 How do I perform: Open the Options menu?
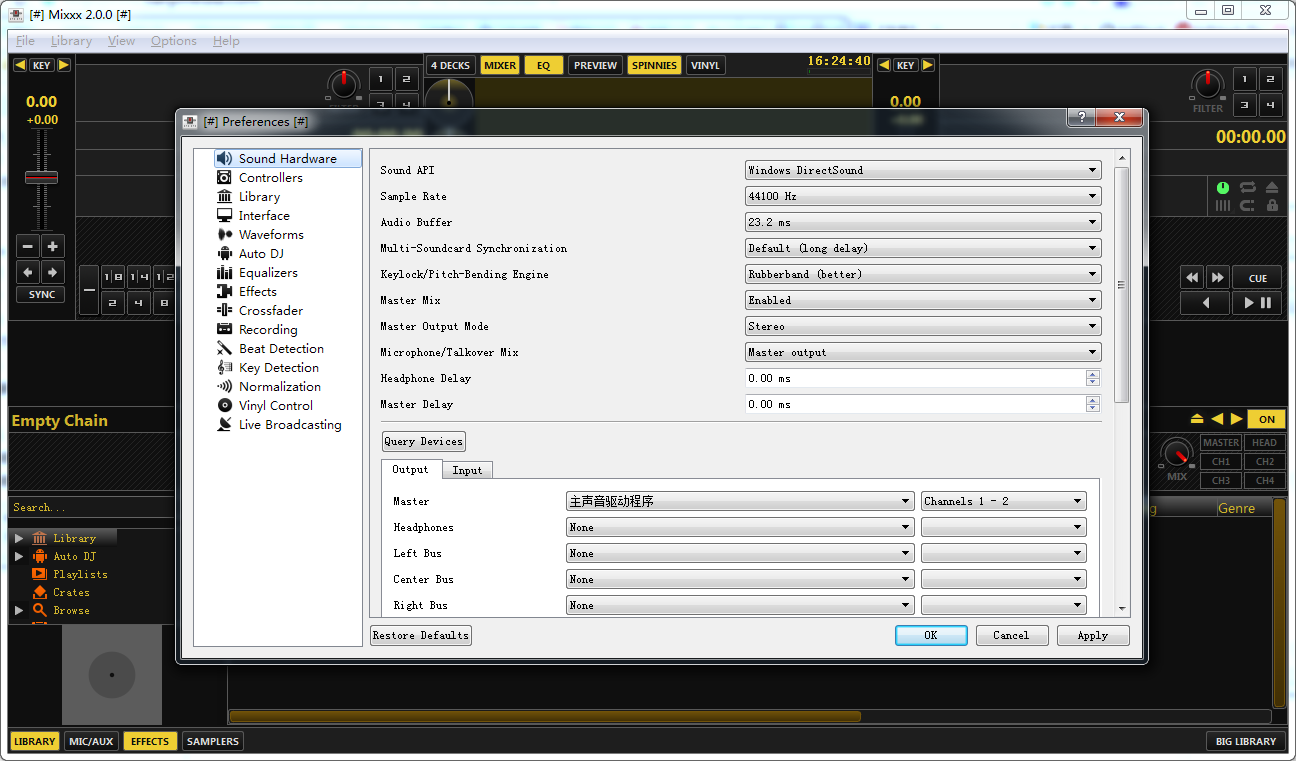click(x=174, y=41)
